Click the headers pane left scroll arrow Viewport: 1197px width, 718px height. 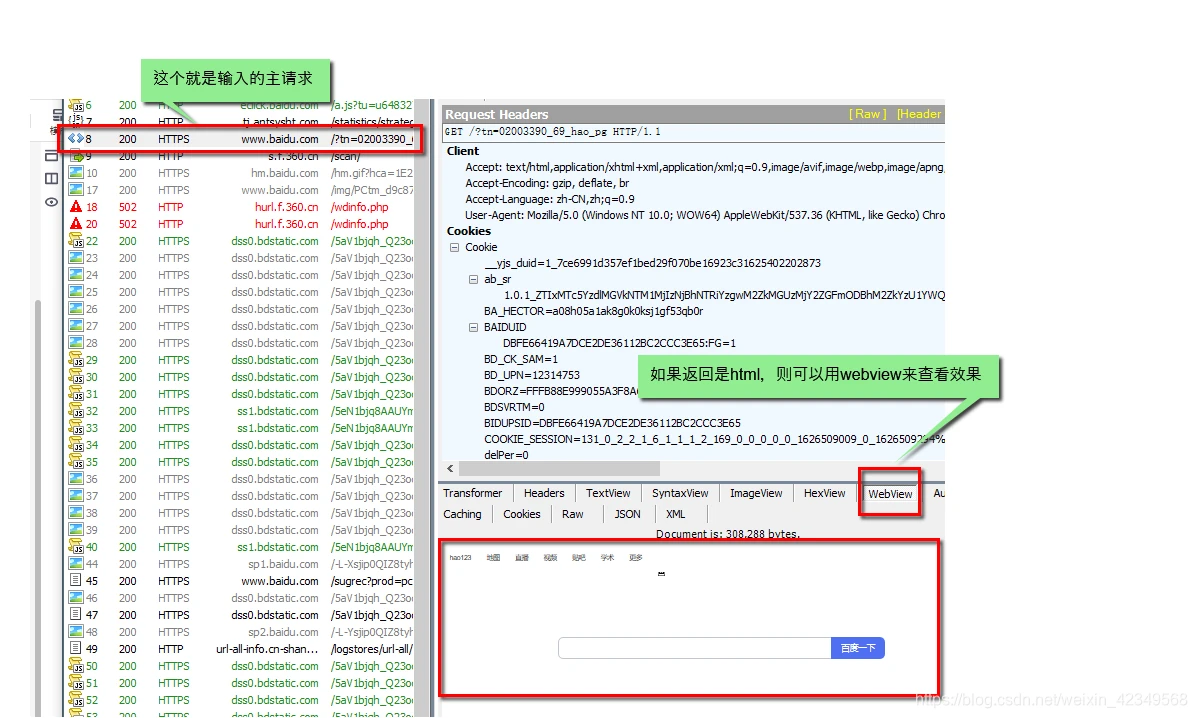tap(450, 468)
